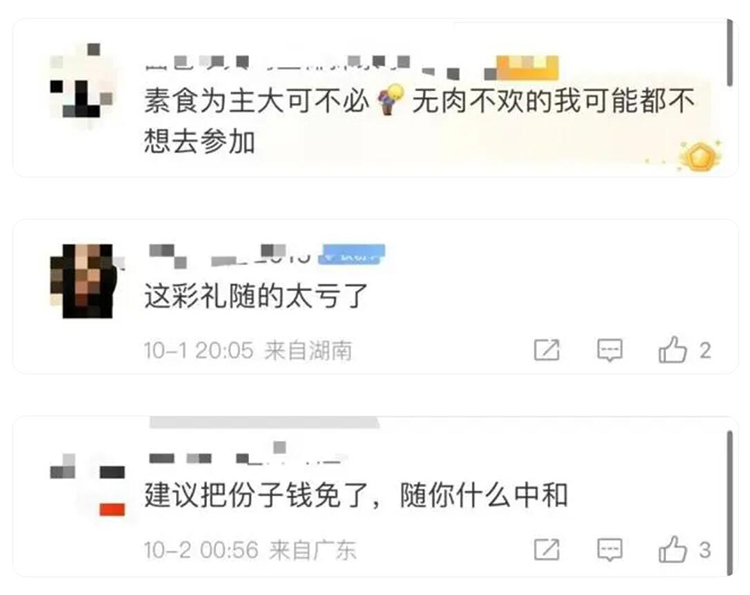
Task: Click the scrollbar beside the first comment card
Action: (x=729, y=53)
